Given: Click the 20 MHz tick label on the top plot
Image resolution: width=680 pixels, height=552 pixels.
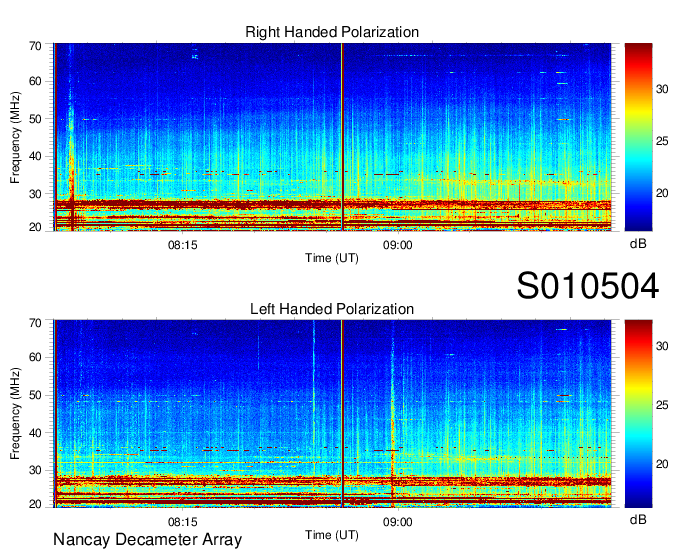Looking at the screenshot, I should point(35,227).
